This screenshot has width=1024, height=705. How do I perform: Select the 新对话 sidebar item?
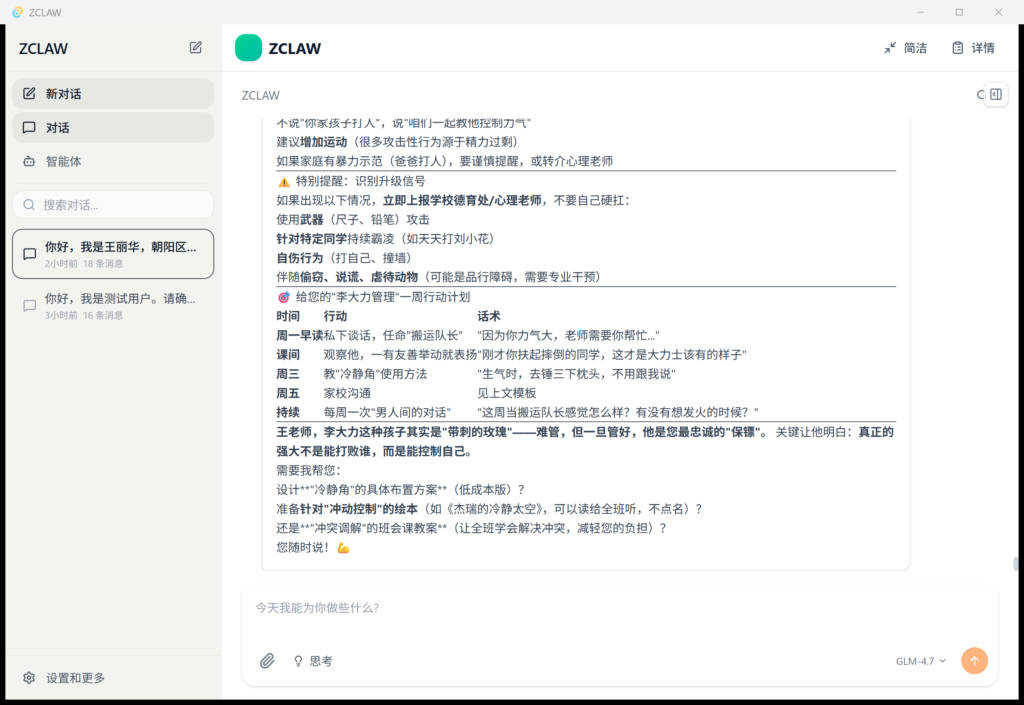tap(113, 94)
